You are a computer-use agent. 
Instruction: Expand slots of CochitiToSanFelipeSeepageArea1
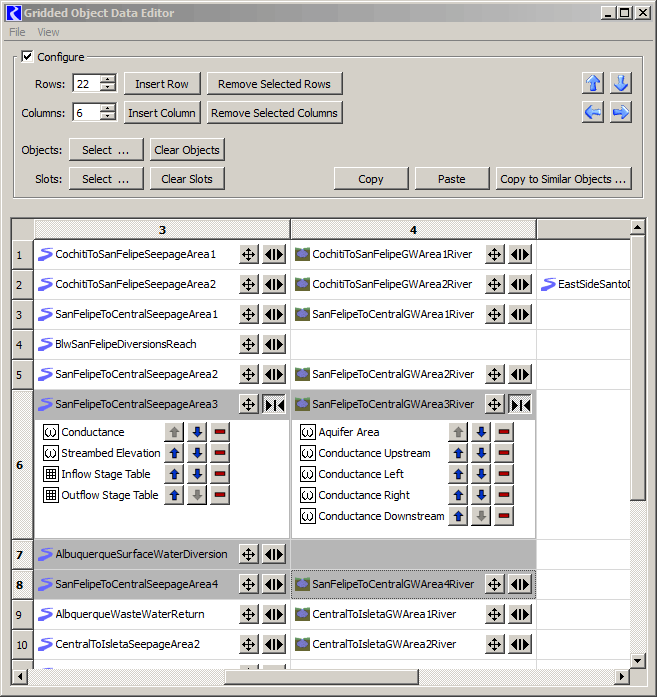click(274, 255)
